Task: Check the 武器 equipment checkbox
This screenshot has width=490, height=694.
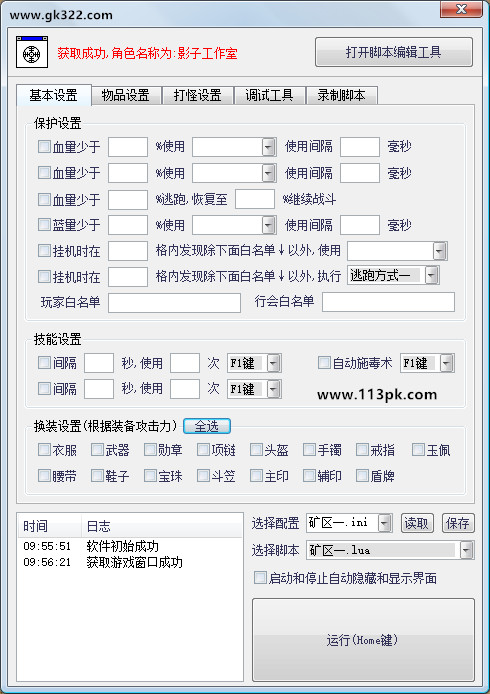Action: (97, 450)
